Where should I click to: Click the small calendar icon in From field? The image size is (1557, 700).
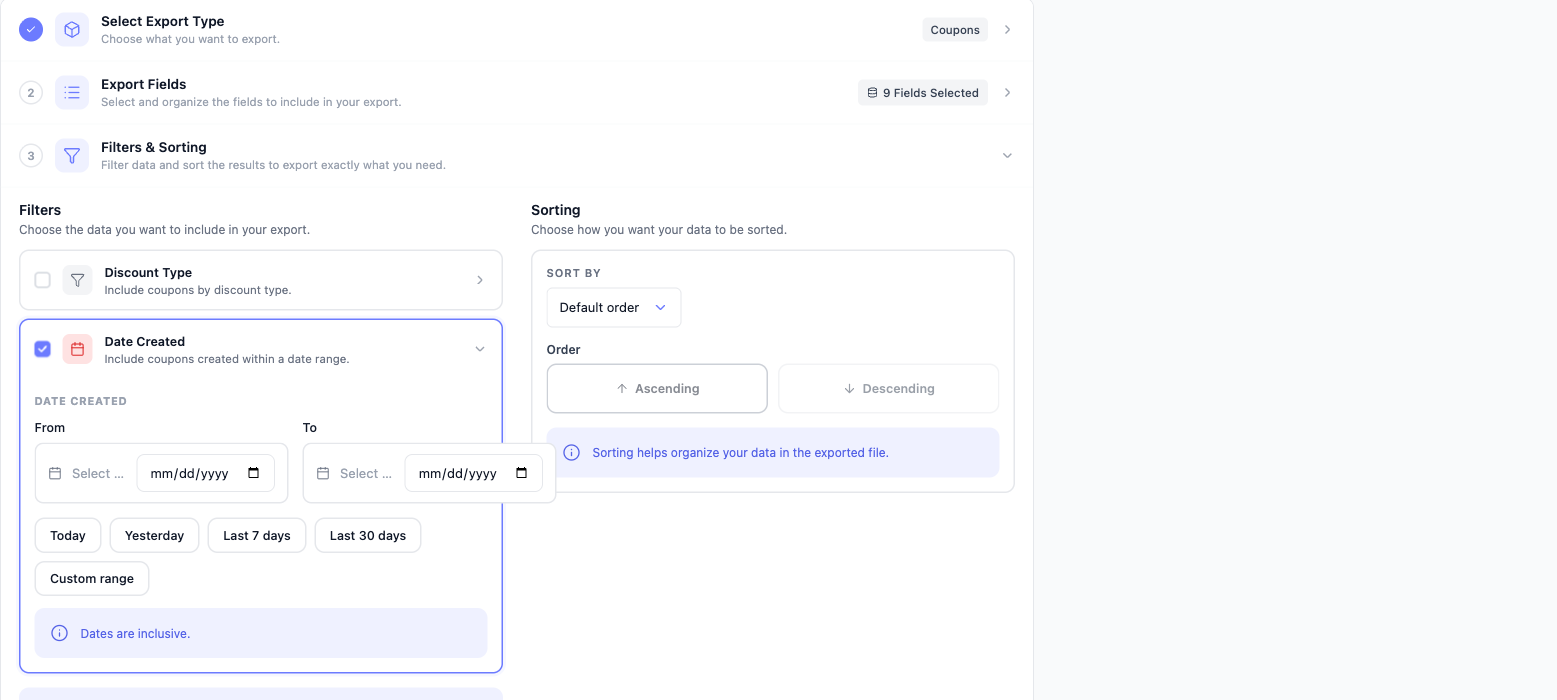55,473
